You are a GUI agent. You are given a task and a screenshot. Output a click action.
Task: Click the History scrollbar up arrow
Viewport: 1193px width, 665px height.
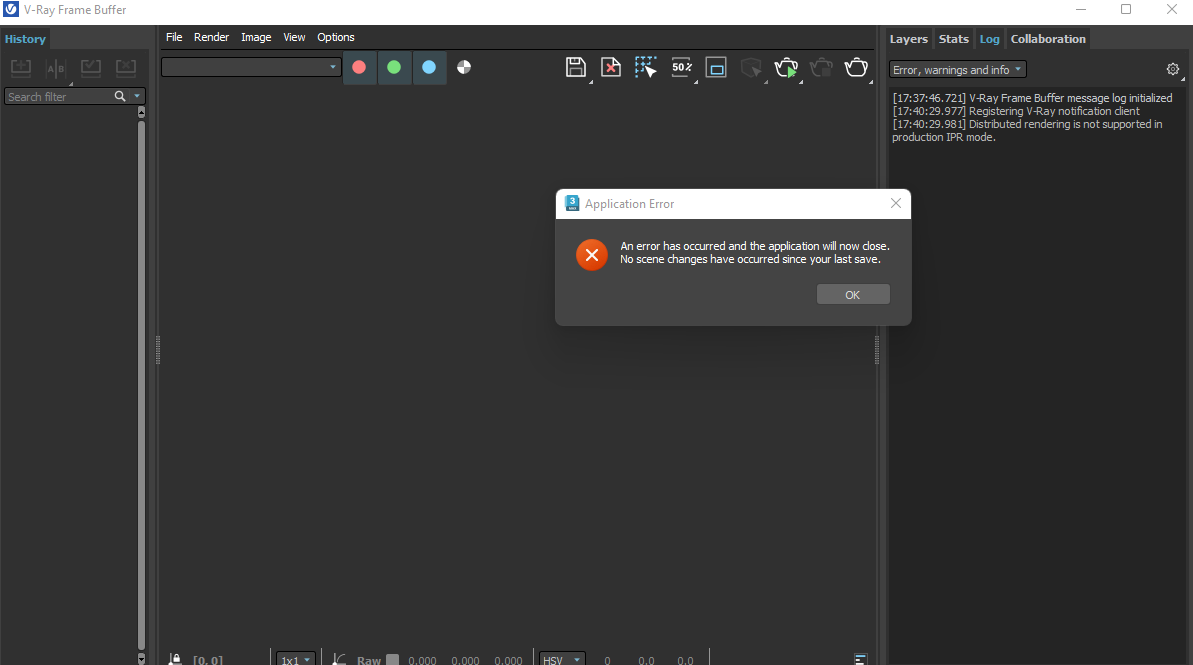(x=141, y=112)
